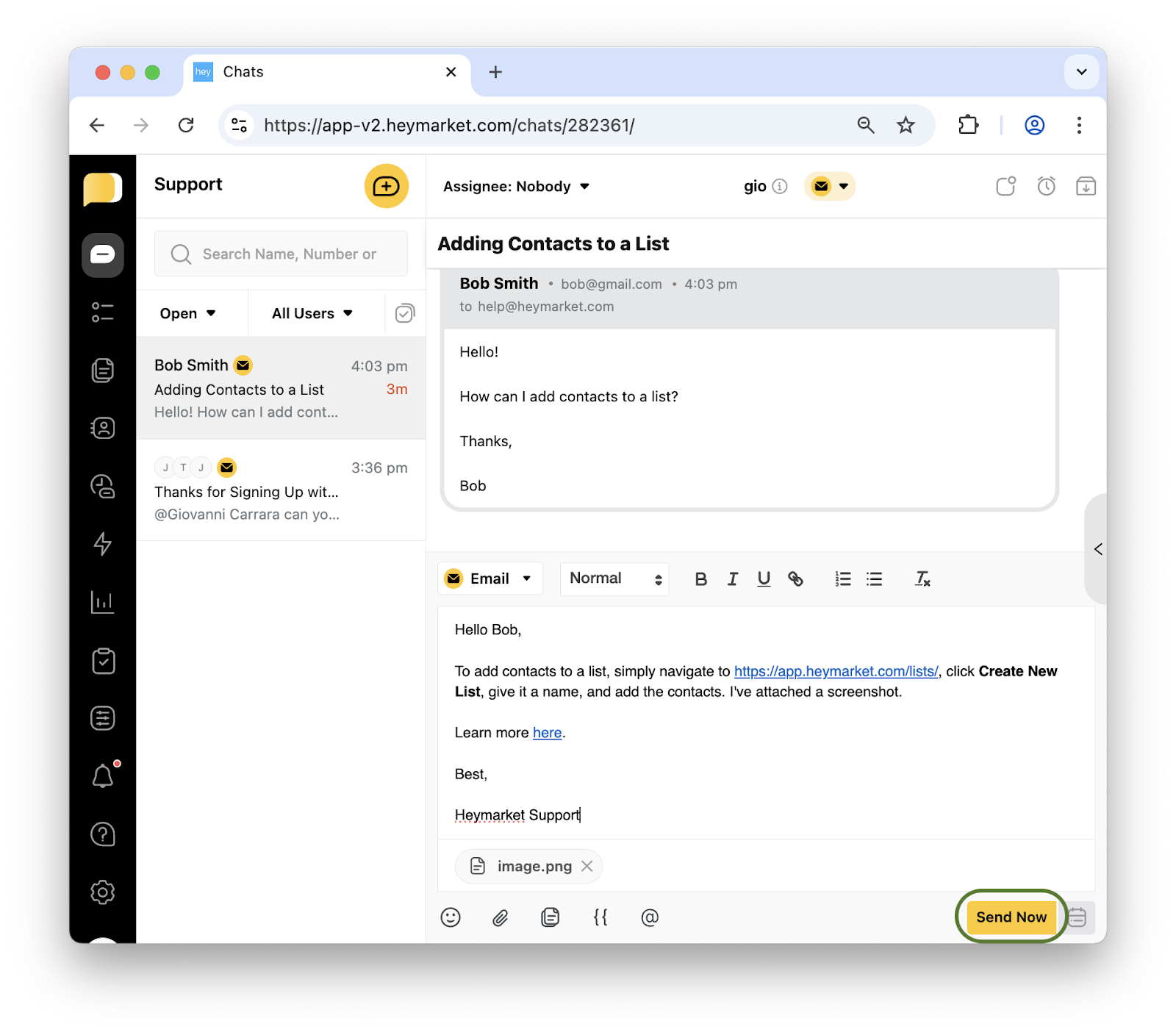Viewport: 1176px width, 1035px height.
Task: Insert a hyperlink with the link icon
Action: pos(795,579)
